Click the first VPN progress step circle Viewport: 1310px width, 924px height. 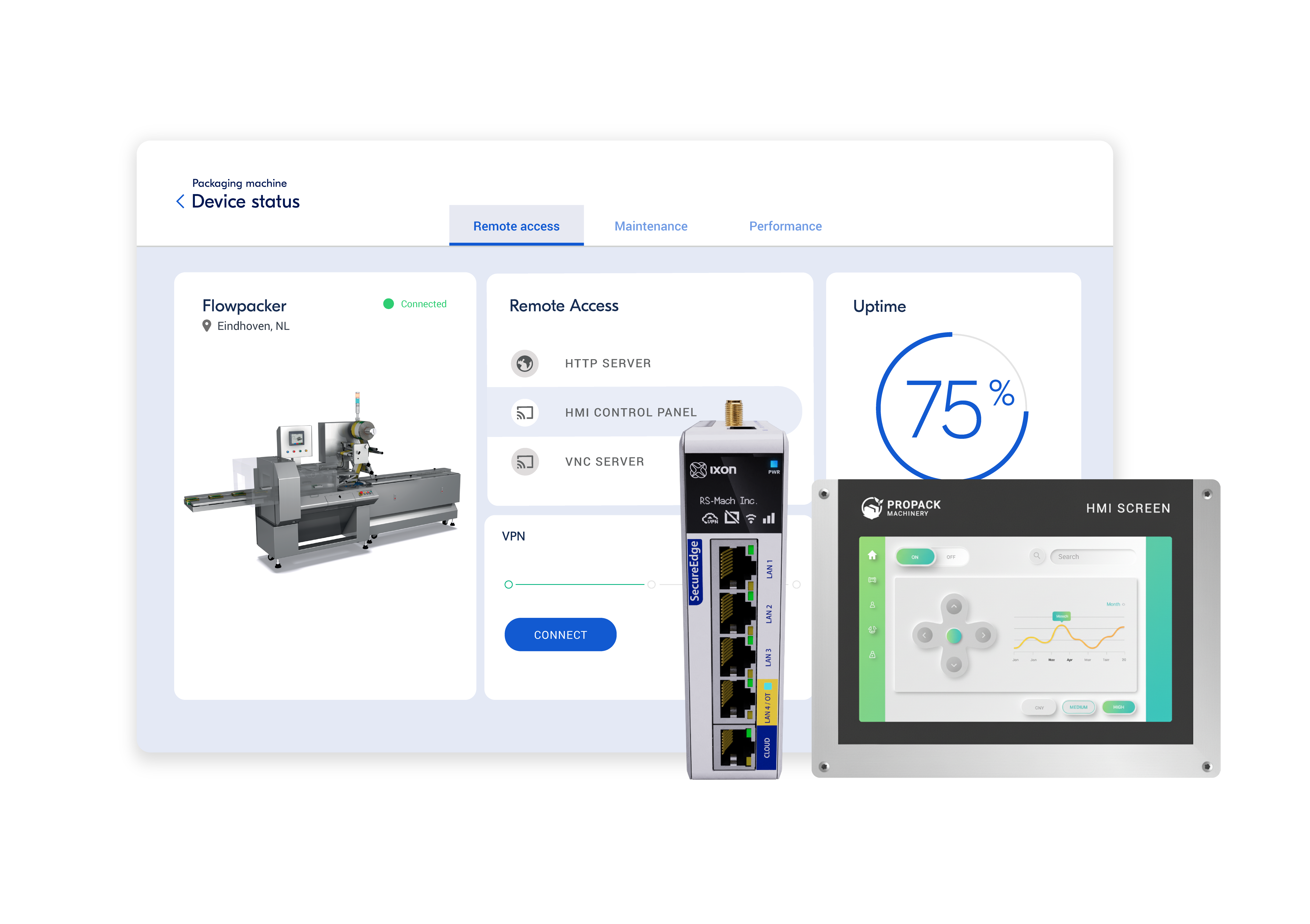pos(508,584)
